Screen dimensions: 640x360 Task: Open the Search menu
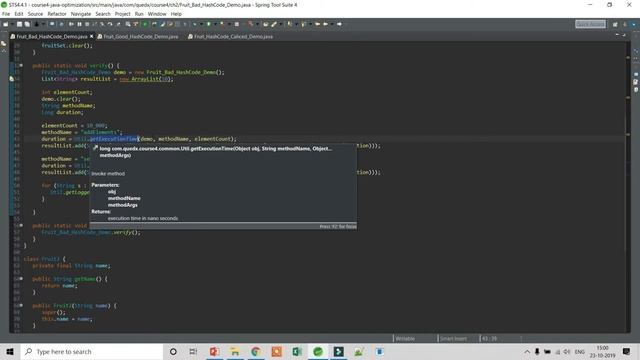pos(103,14)
